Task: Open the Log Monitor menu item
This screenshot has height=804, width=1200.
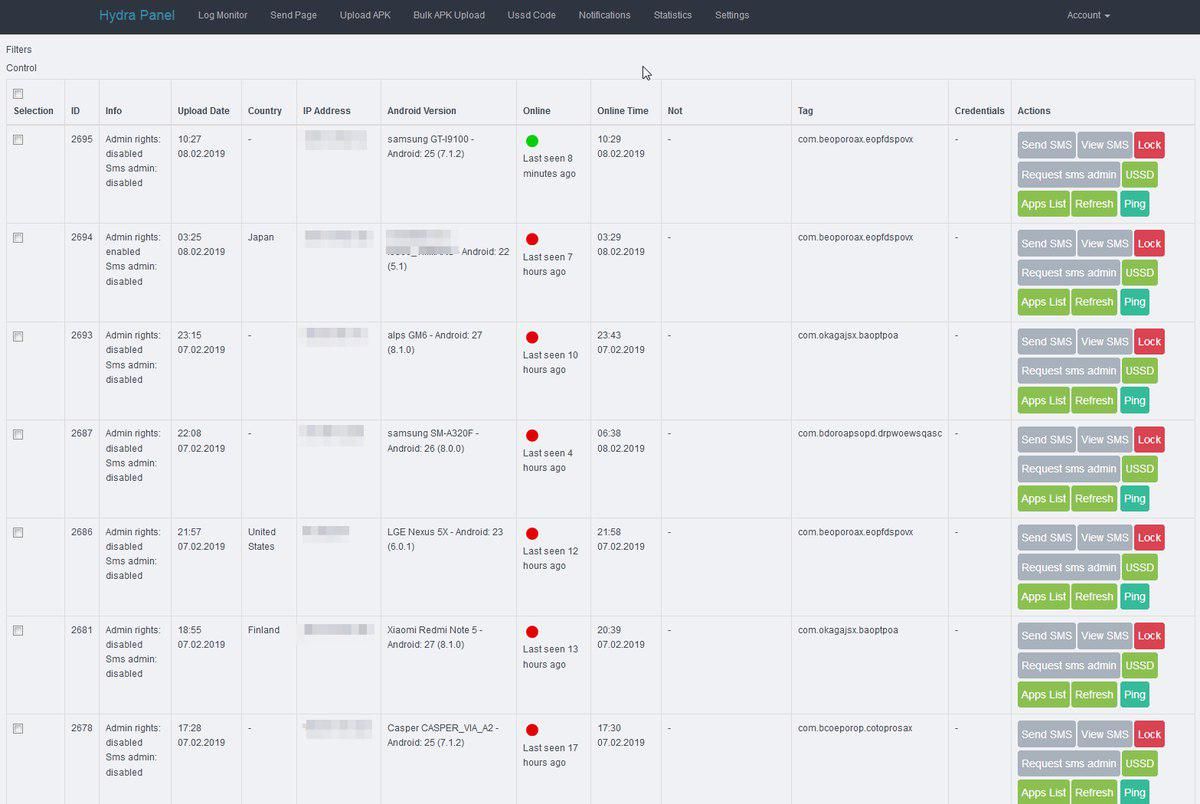Action: point(223,15)
